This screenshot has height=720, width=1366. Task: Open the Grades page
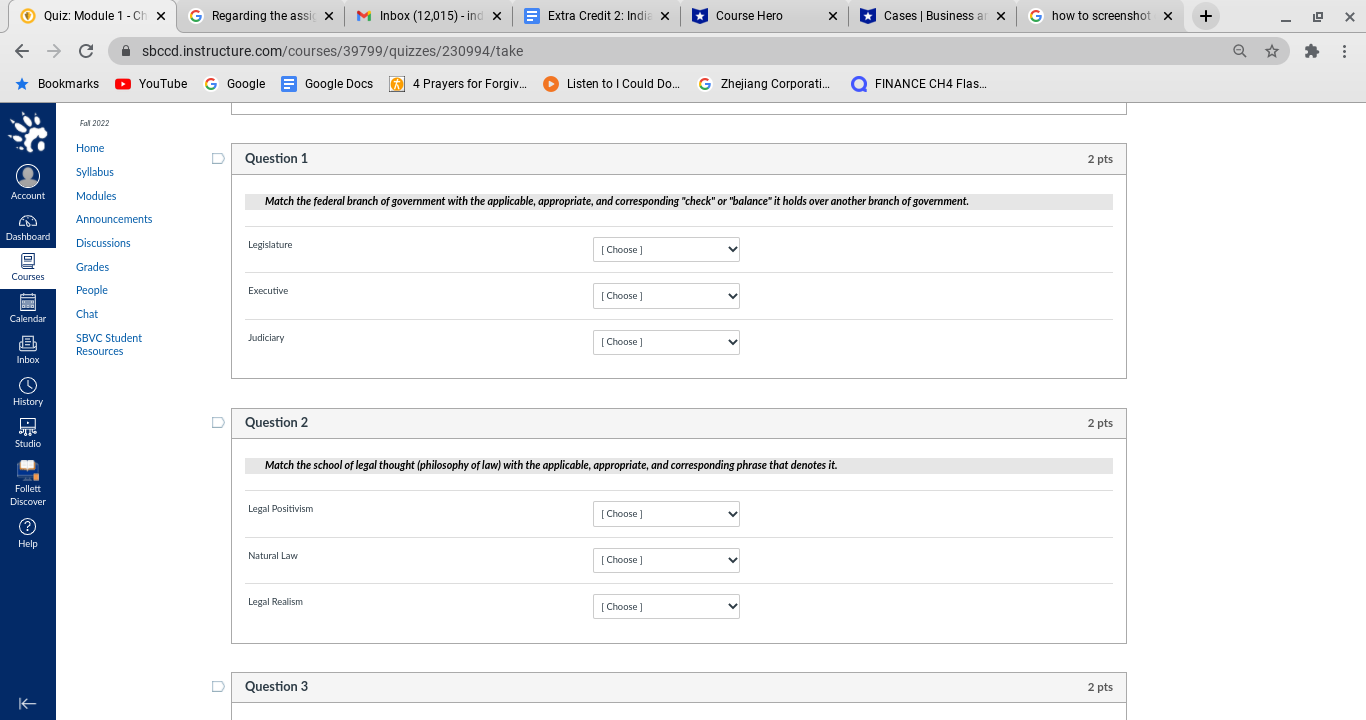[91, 266]
